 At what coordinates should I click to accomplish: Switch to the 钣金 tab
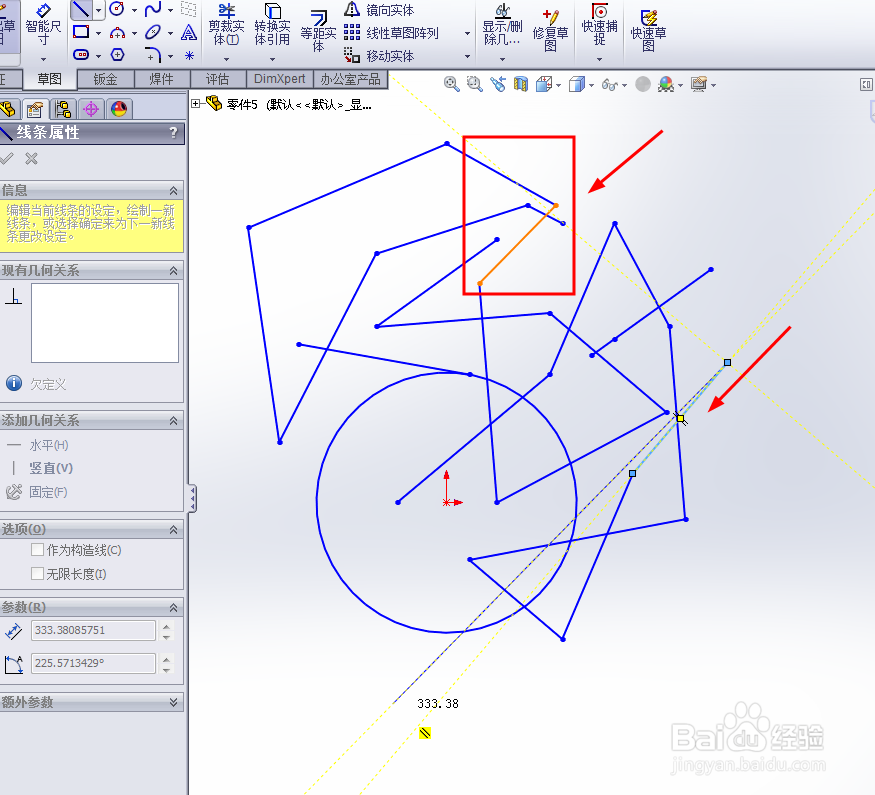coord(105,79)
